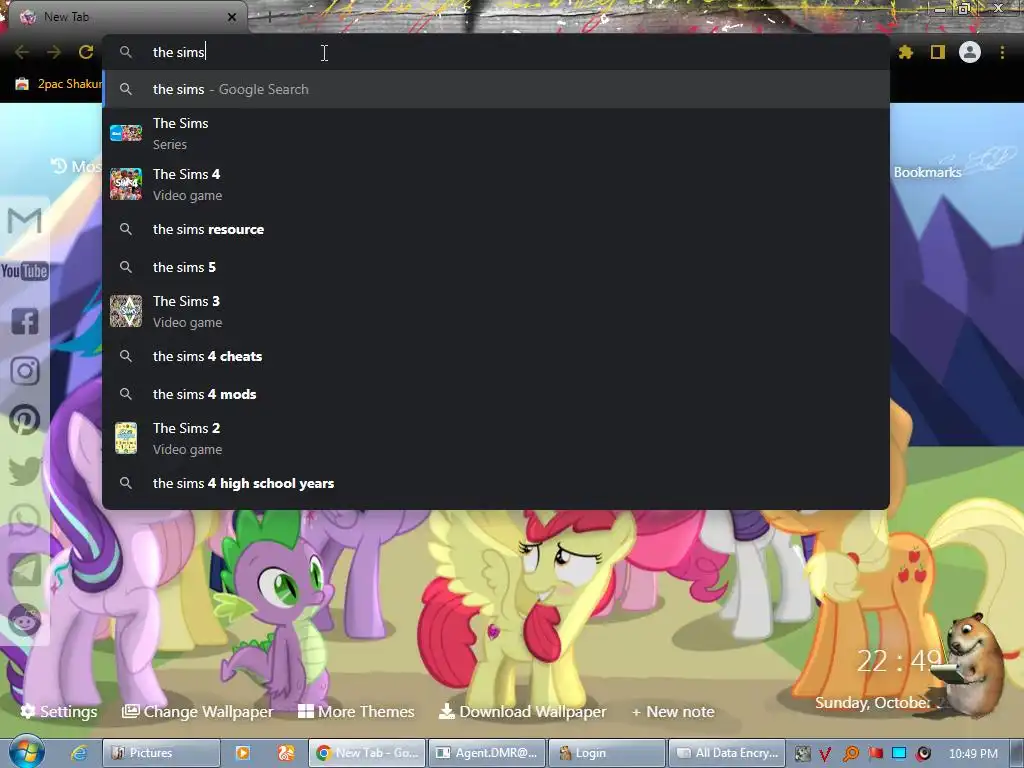Choose 'the sims 4 high school years' suggestion
1024x768 pixels.
[496, 483]
